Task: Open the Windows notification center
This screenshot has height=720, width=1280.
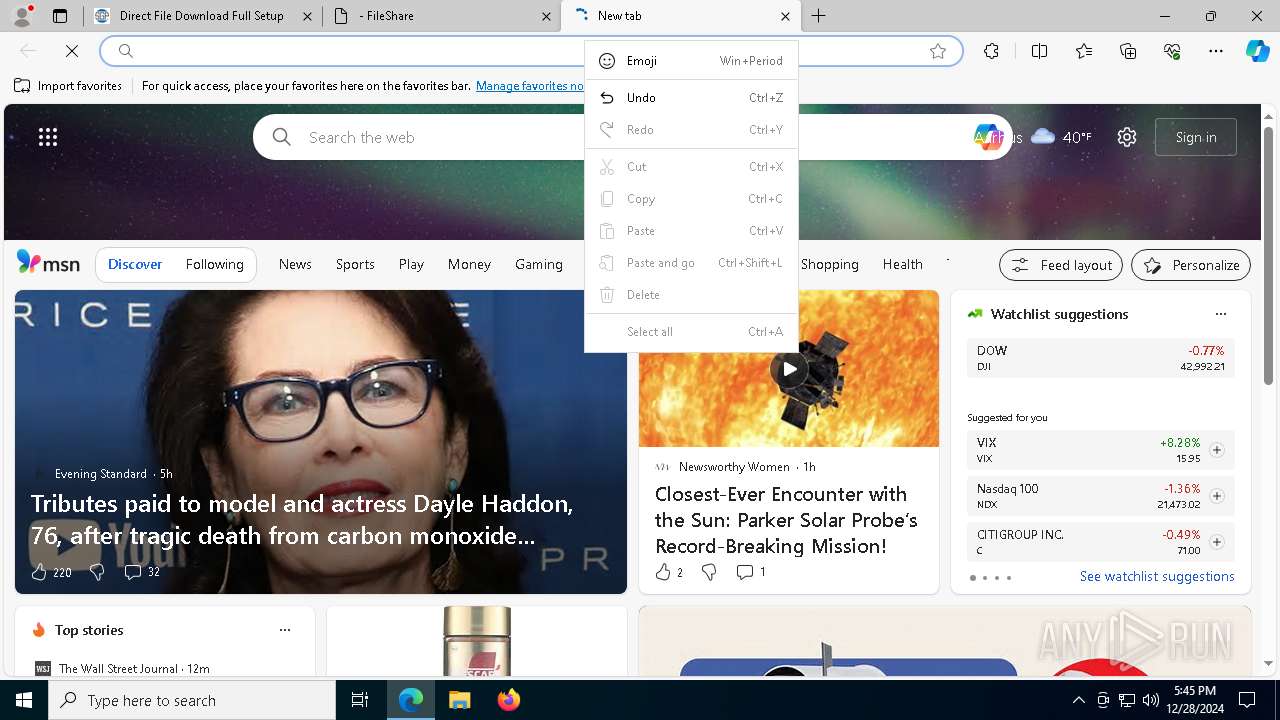Action: tap(1247, 700)
